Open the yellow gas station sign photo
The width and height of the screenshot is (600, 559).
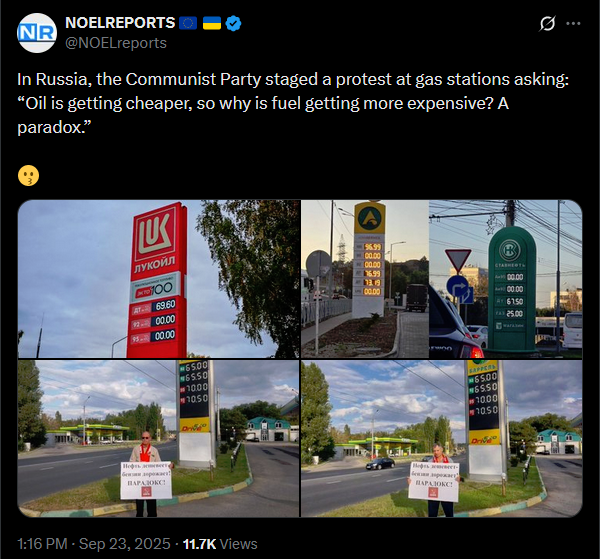click(365, 279)
